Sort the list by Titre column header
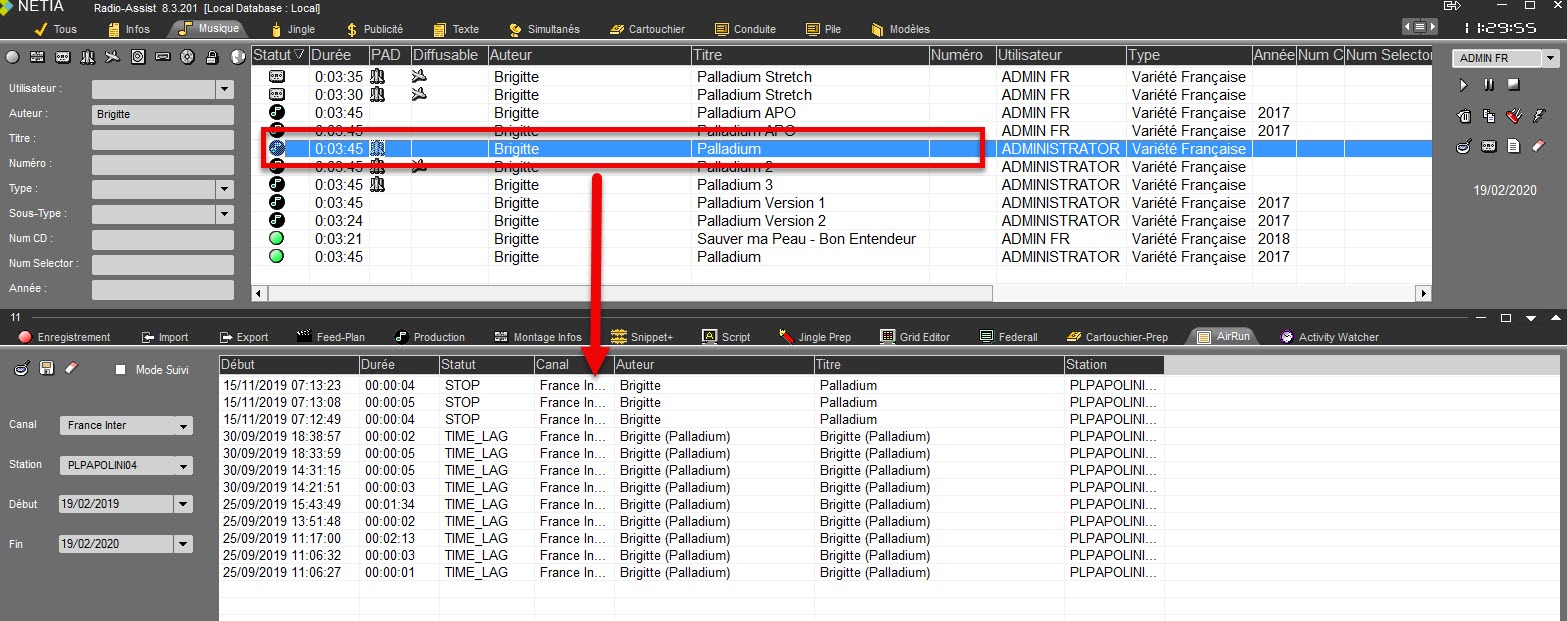 click(810, 55)
